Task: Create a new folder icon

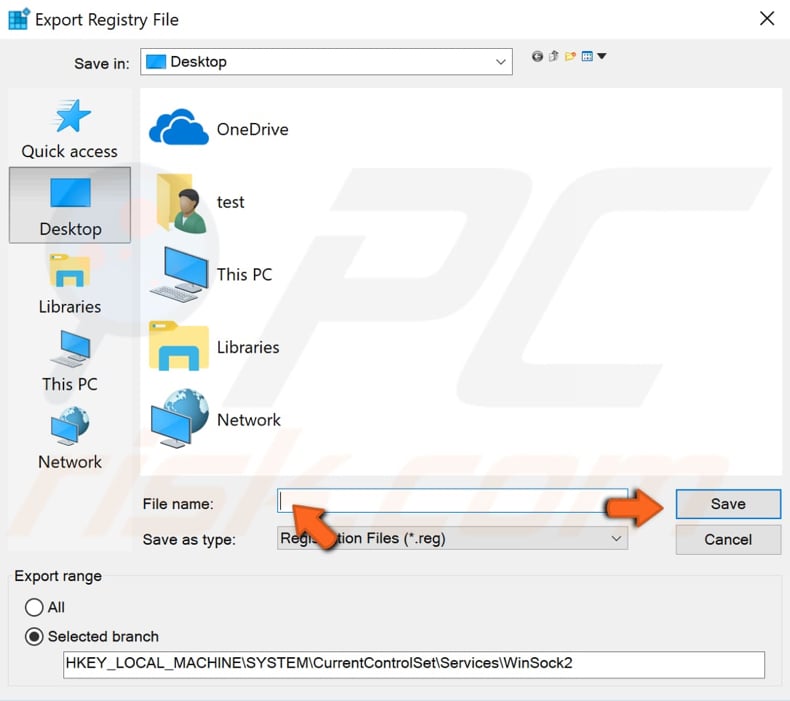Action: 570,56
